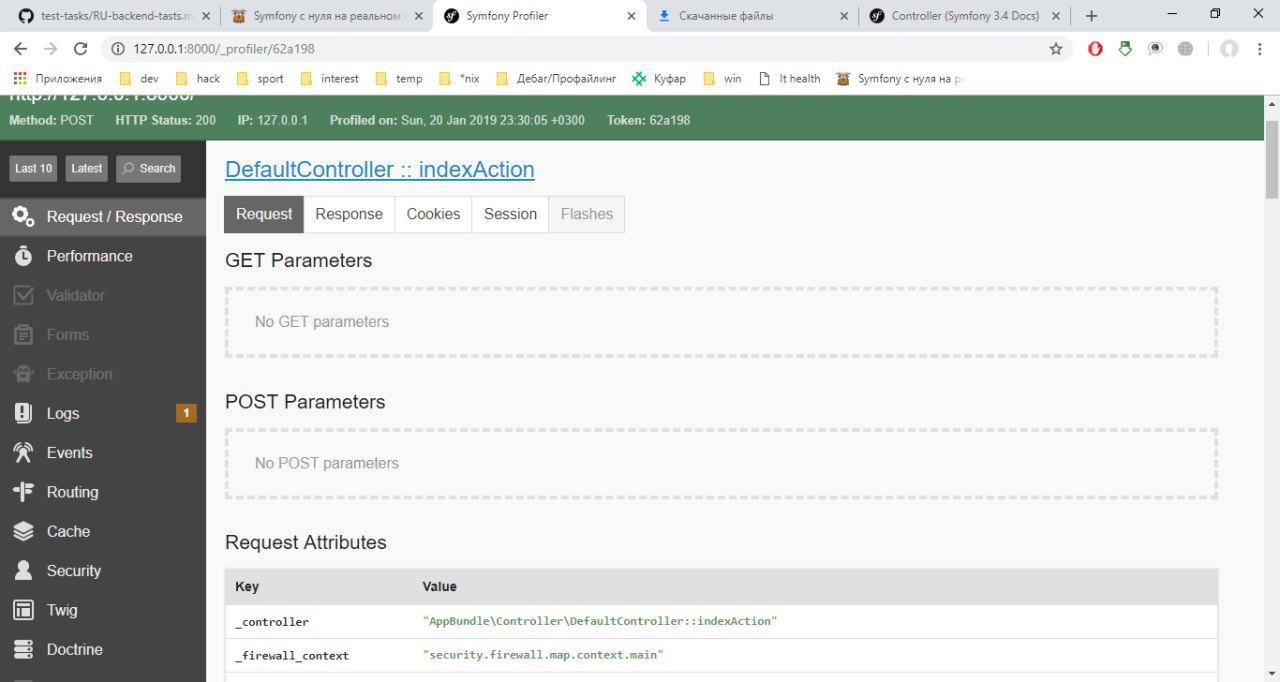Go back with the browser back arrow
This screenshot has width=1280, height=682.
20,48
